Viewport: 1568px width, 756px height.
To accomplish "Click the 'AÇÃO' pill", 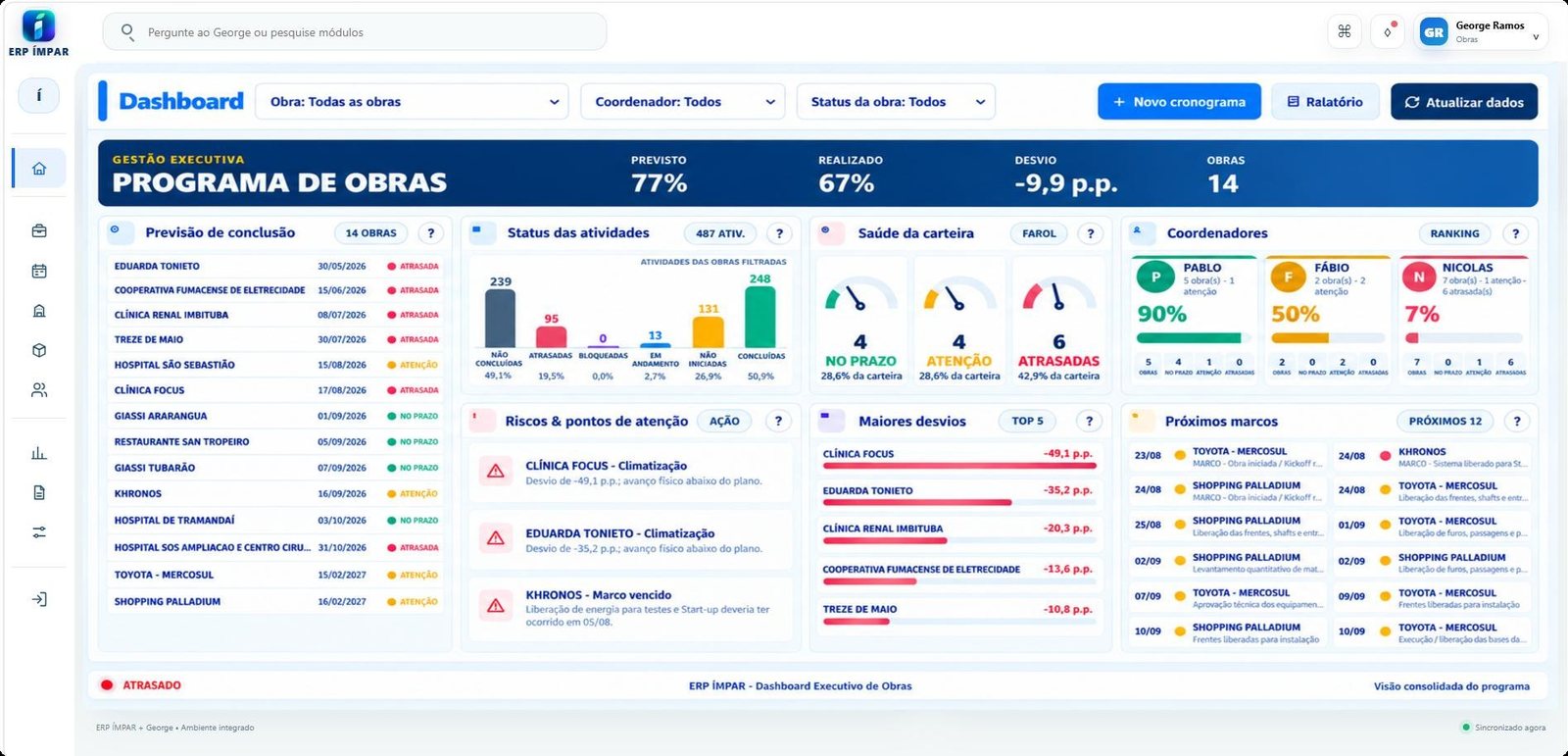I will pos(724,421).
